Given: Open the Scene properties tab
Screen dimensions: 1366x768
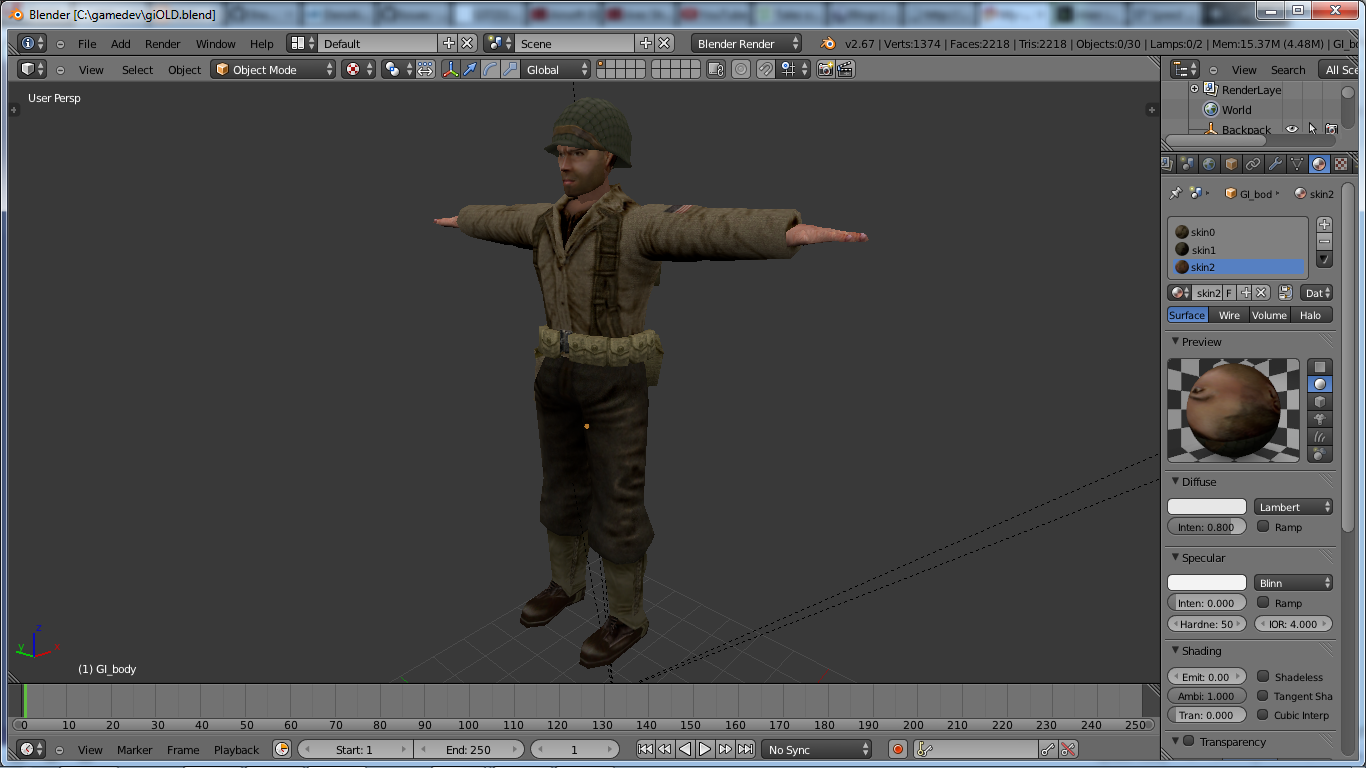Looking at the screenshot, I should click(1187, 164).
